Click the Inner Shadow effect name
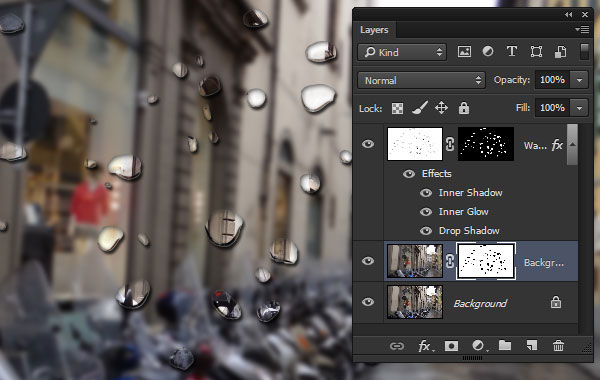Screen dimensions: 600x380 (x=470, y=193)
